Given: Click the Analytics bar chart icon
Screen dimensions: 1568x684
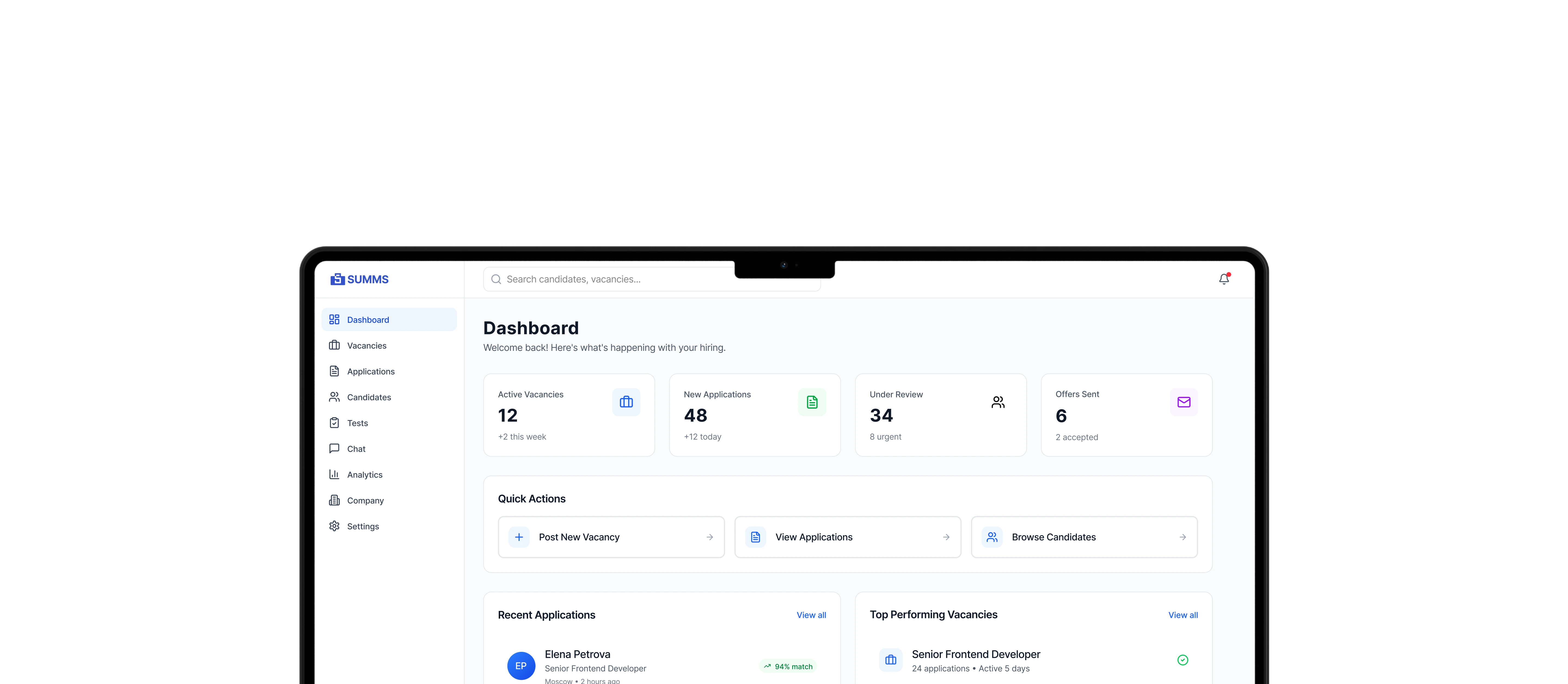Looking at the screenshot, I should click(x=334, y=475).
